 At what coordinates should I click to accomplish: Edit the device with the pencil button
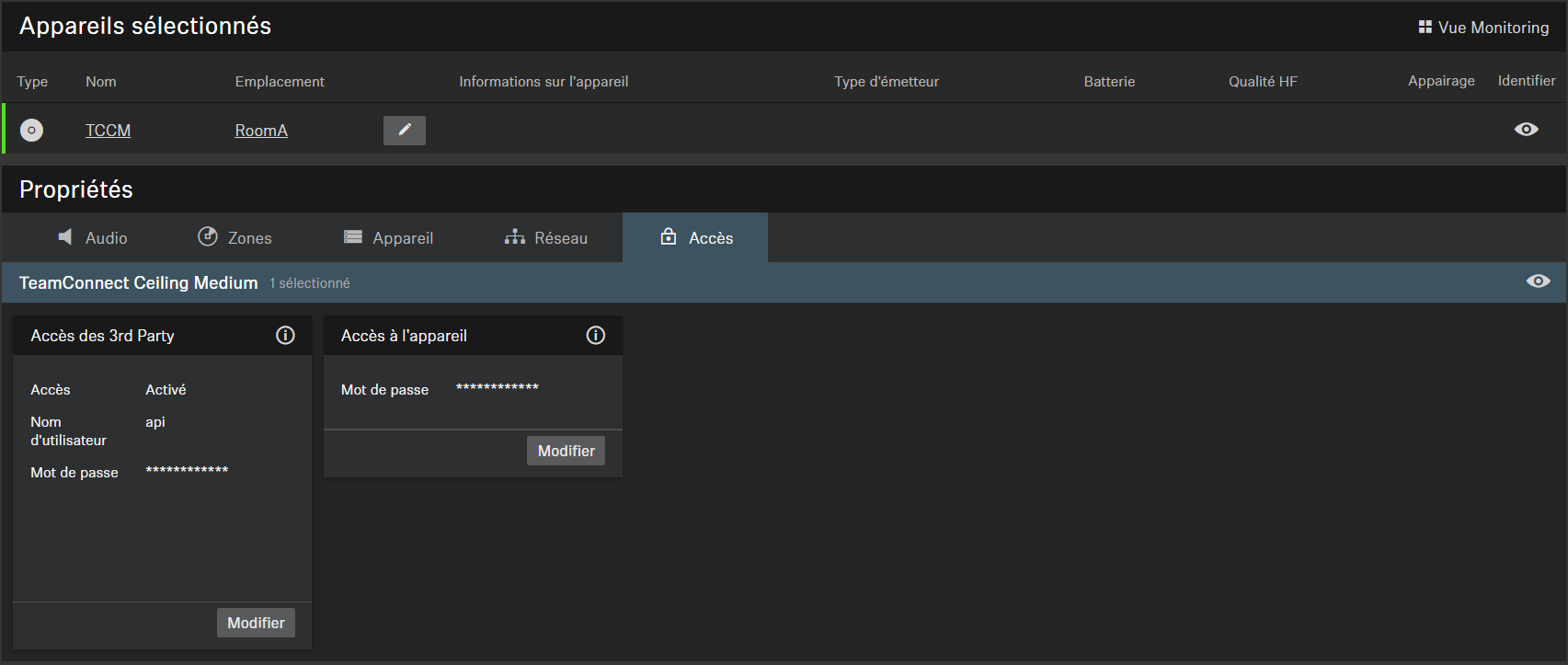(405, 130)
